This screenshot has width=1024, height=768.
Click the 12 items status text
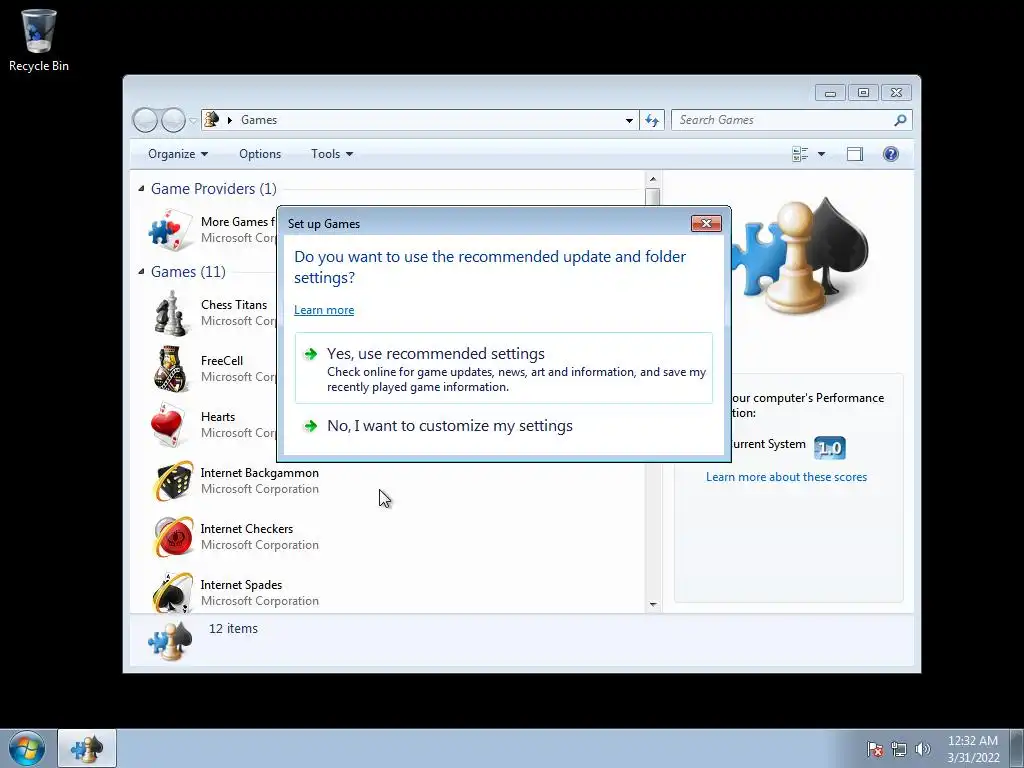pyautogui.click(x=233, y=629)
